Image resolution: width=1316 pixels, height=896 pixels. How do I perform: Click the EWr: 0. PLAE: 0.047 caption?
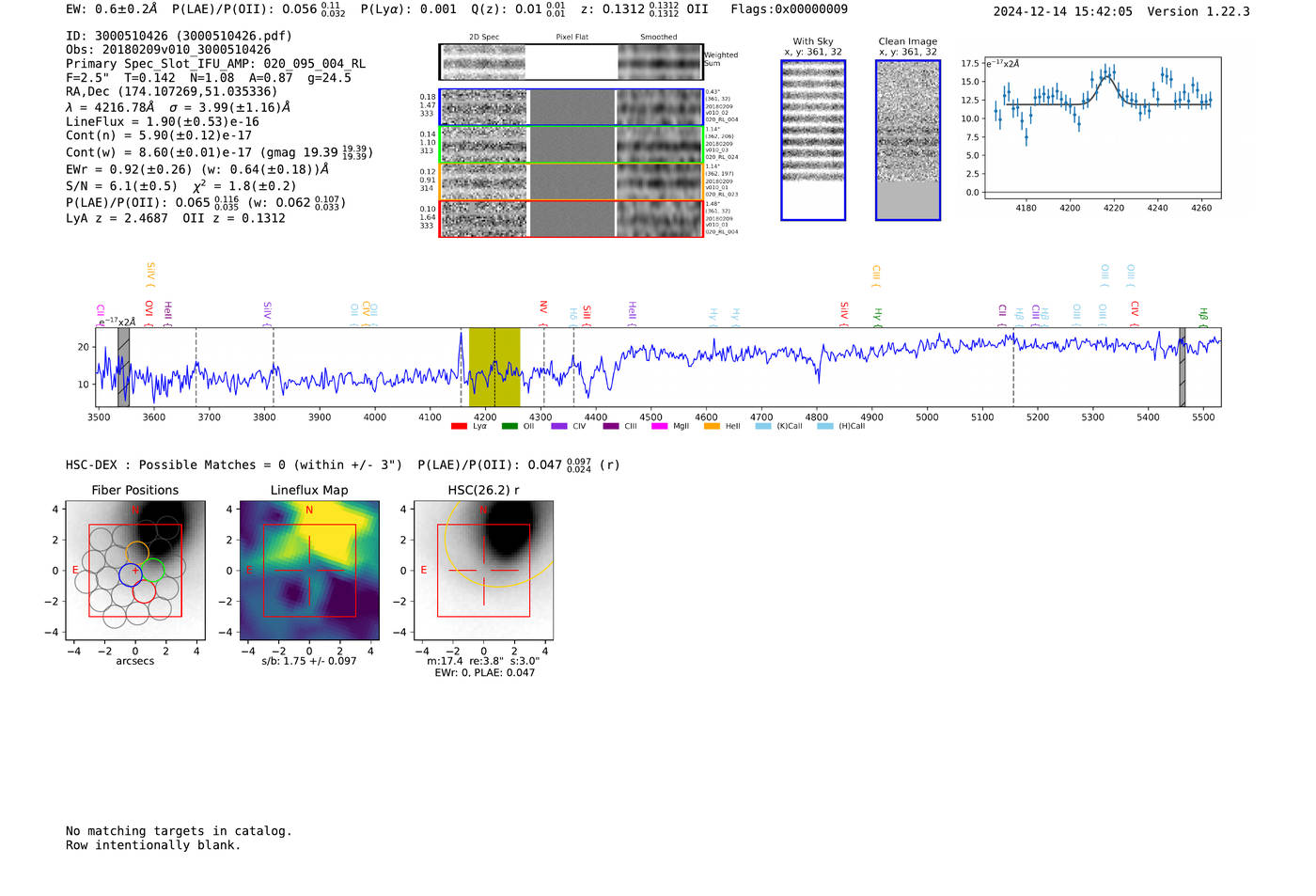click(x=484, y=673)
